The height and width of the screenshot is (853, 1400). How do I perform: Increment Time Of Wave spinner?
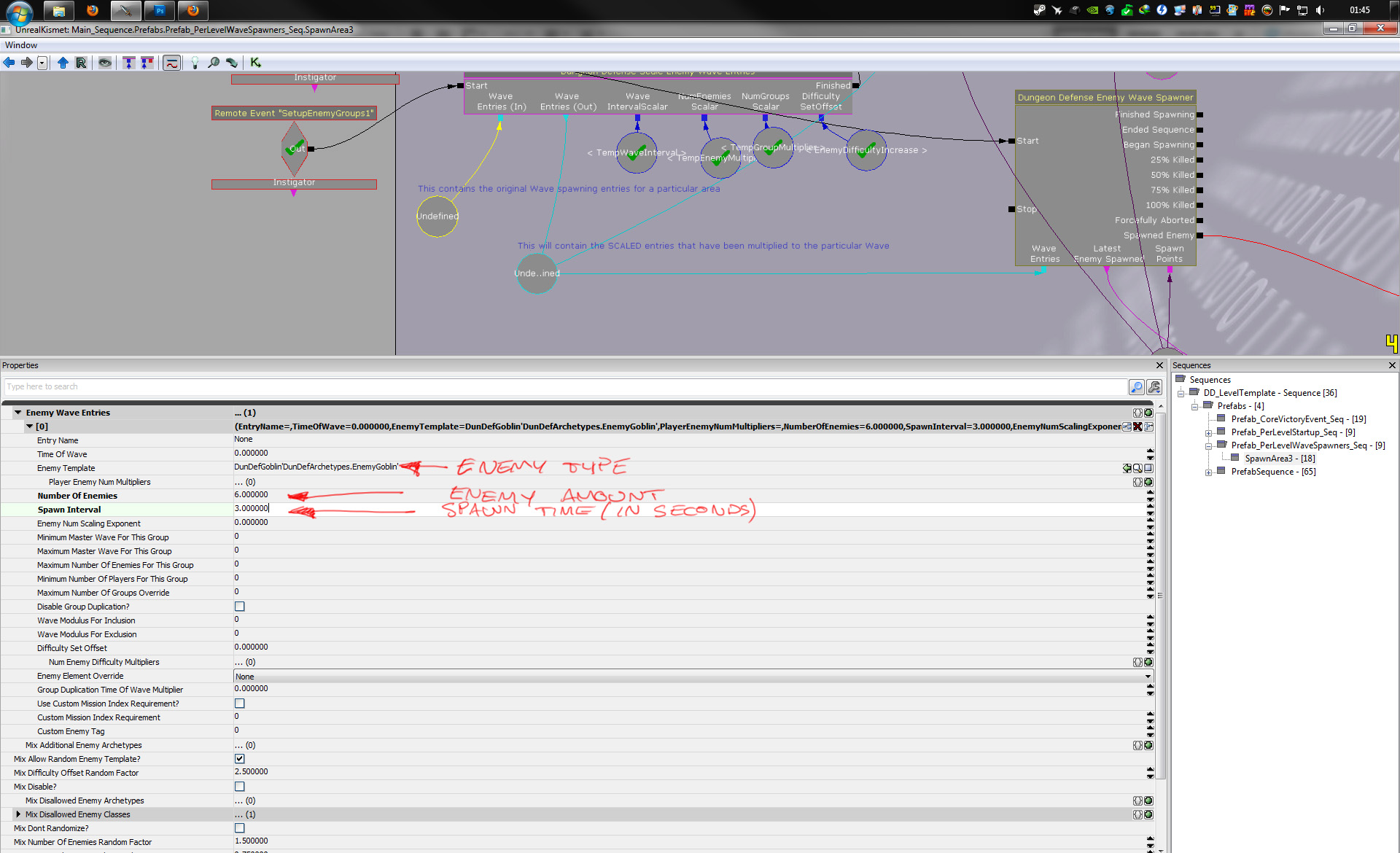[1150, 451]
